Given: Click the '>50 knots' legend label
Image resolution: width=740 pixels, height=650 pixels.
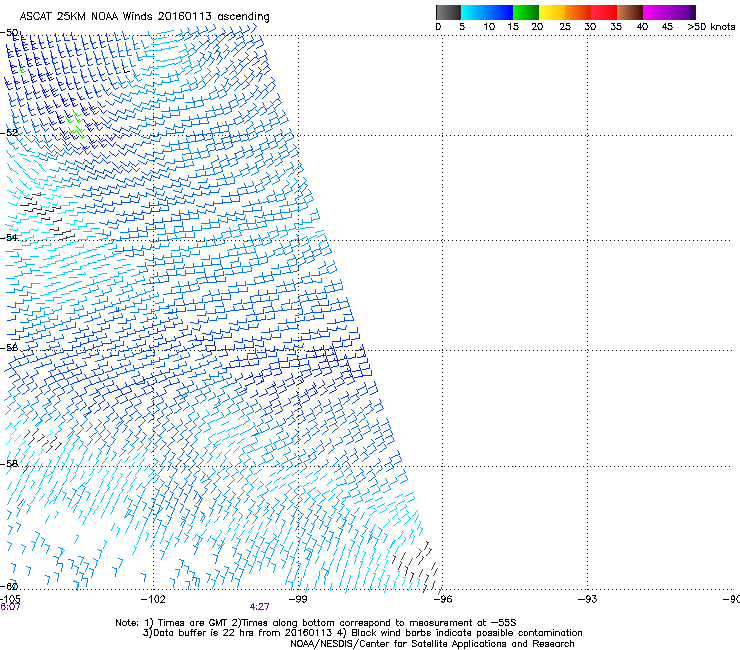Looking at the screenshot, I should (711, 27).
